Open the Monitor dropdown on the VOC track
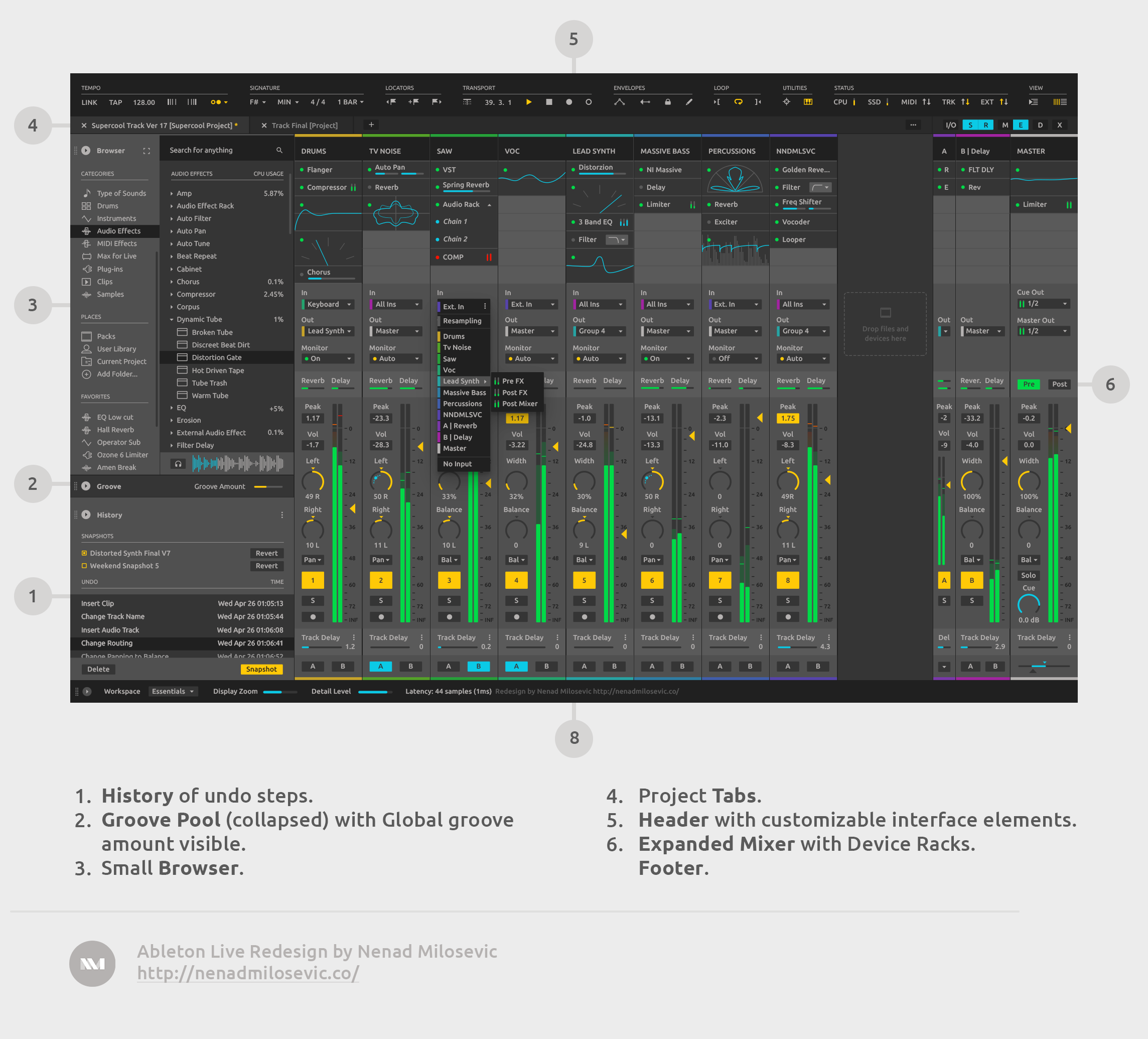This screenshot has width=1148, height=1039. [x=531, y=358]
